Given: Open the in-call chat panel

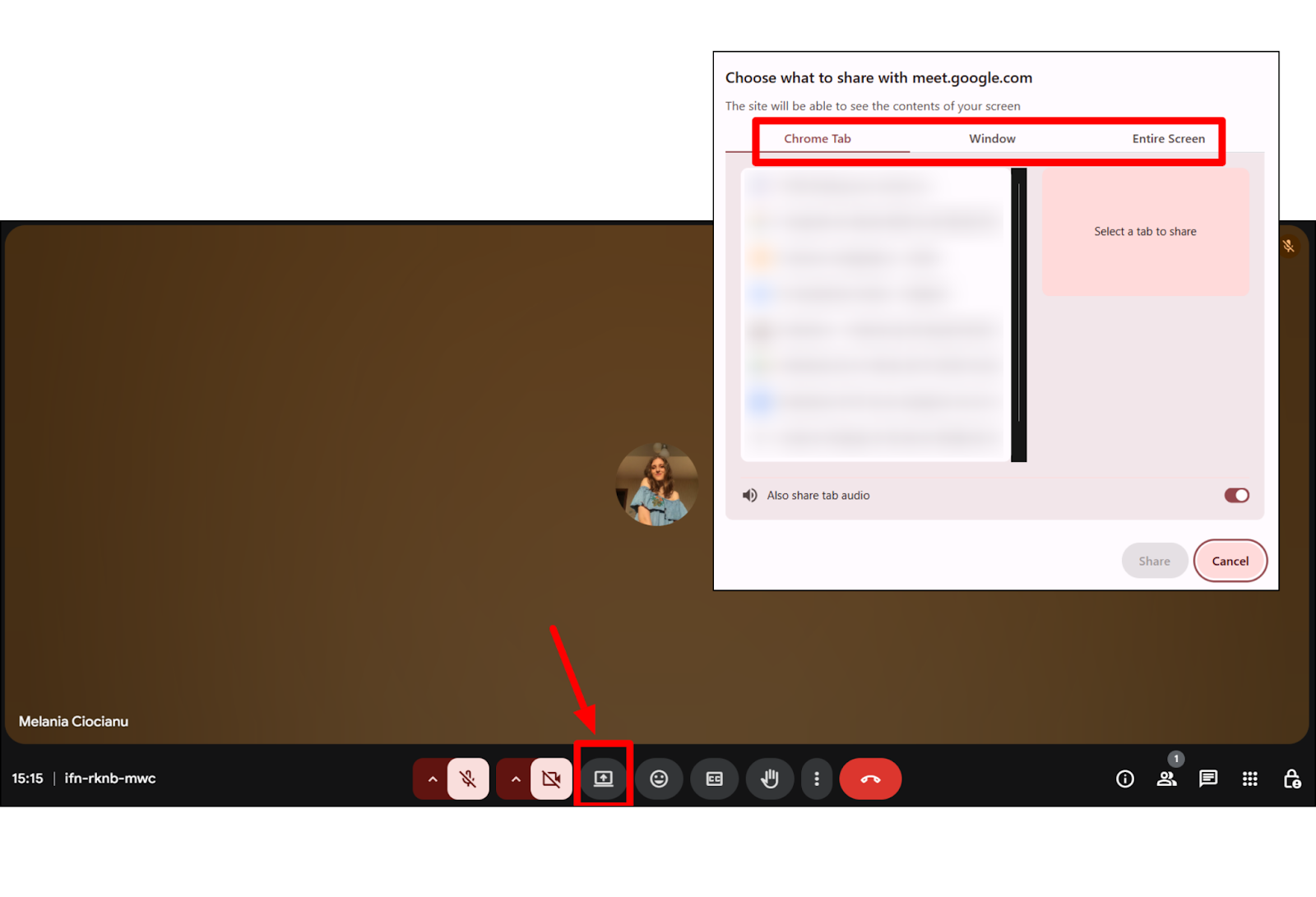Looking at the screenshot, I should pyautogui.click(x=1208, y=779).
